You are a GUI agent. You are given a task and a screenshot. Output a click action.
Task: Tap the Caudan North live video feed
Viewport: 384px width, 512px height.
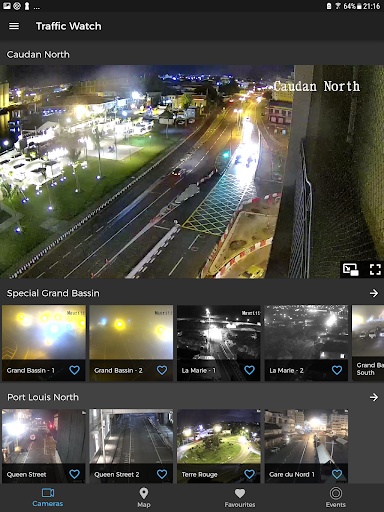(192, 172)
